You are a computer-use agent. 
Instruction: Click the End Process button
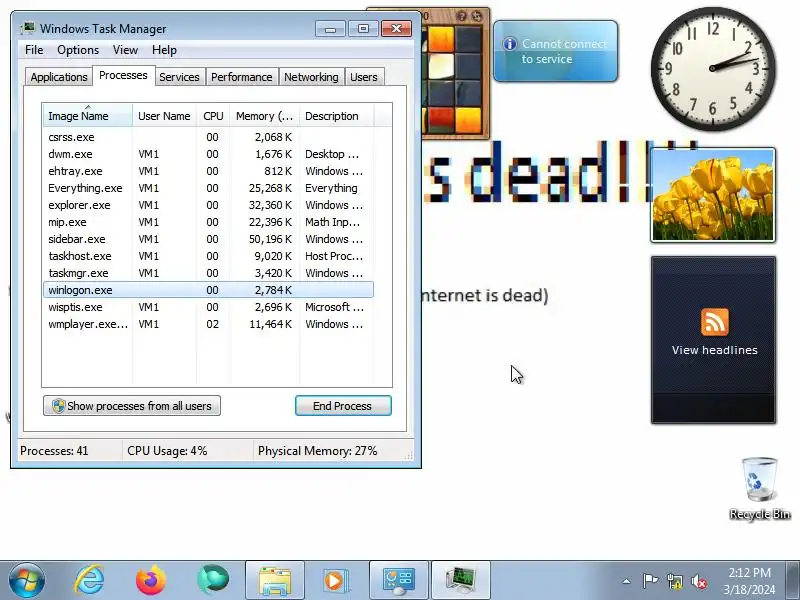(343, 406)
